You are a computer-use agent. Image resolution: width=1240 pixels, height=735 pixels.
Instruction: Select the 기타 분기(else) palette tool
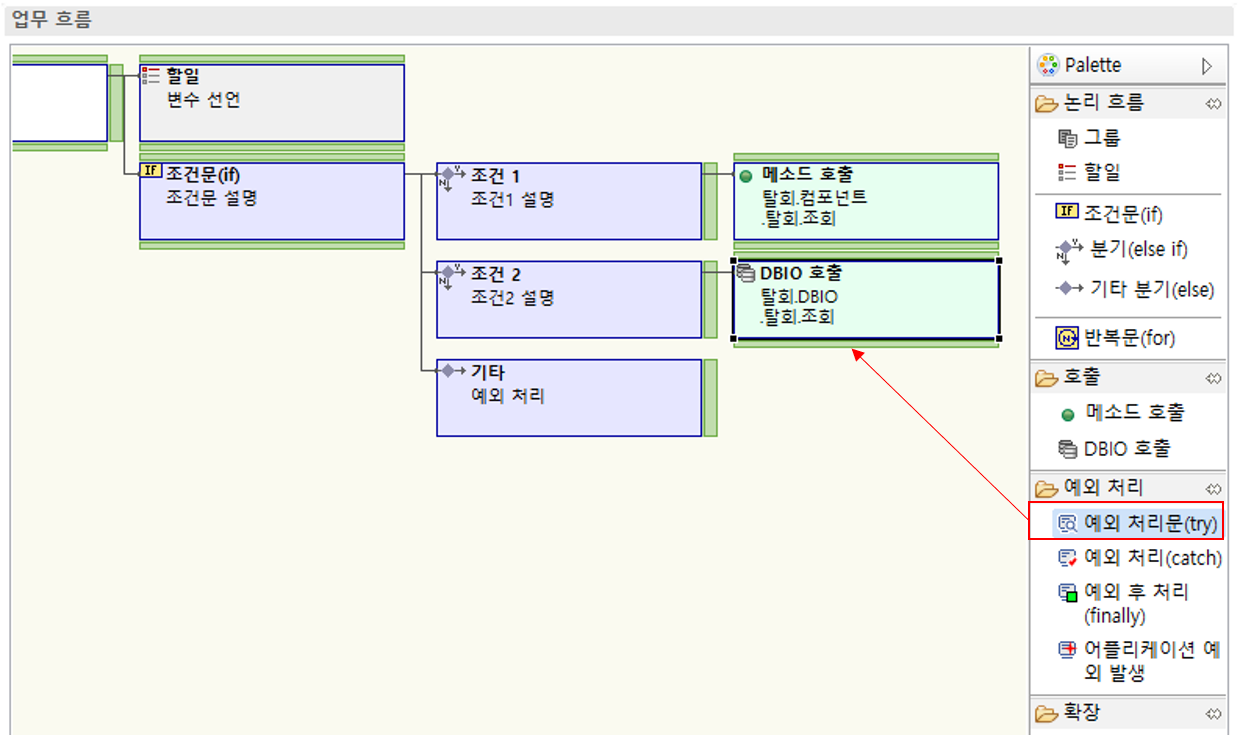pyautogui.click(x=1137, y=289)
